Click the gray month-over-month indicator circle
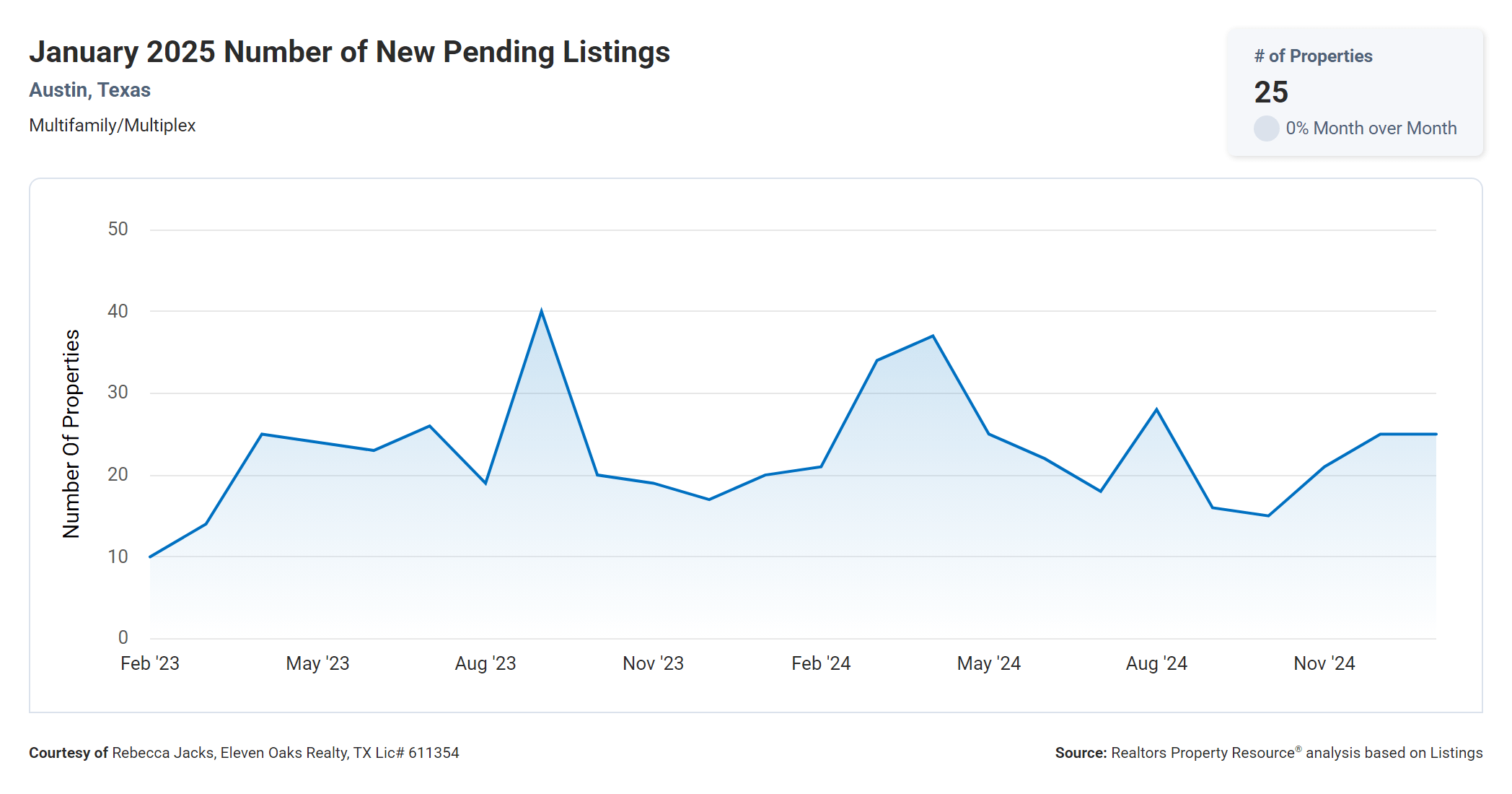The image size is (1512, 794). coord(1266,128)
